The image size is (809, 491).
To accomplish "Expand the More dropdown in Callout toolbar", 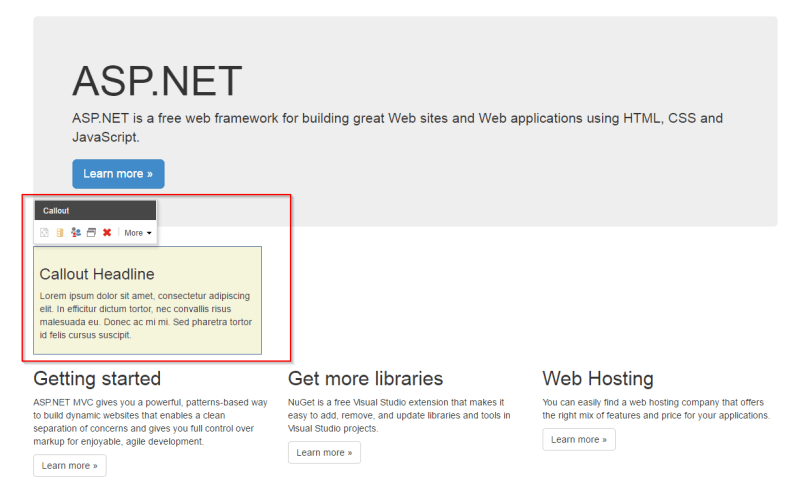I will 138,233.
